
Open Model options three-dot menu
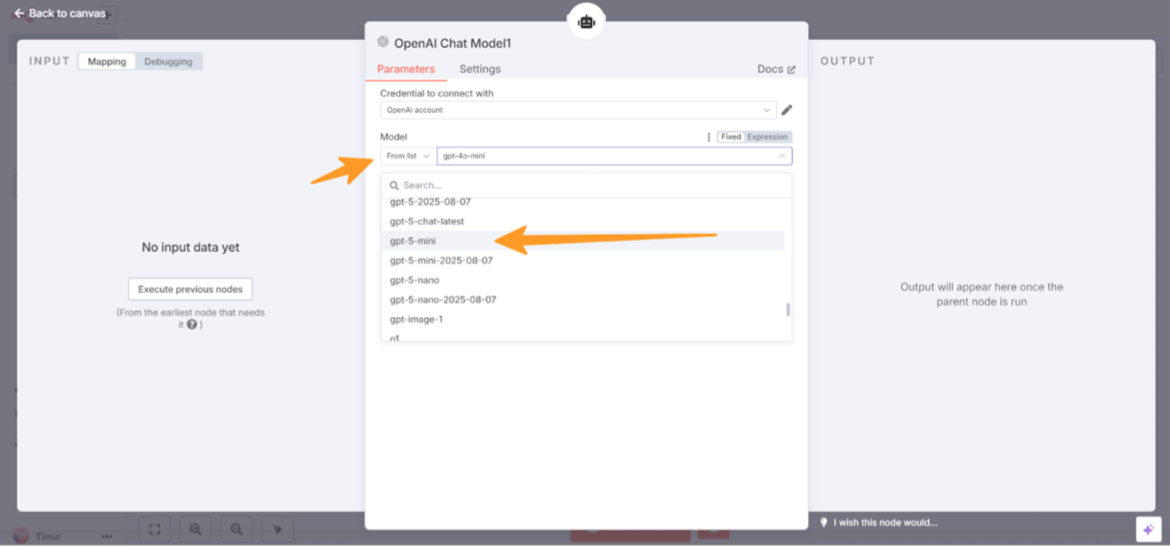point(708,137)
